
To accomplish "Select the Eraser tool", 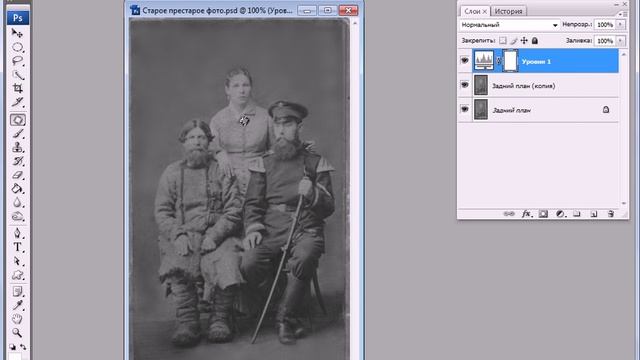I will click(x=17, y=175).
